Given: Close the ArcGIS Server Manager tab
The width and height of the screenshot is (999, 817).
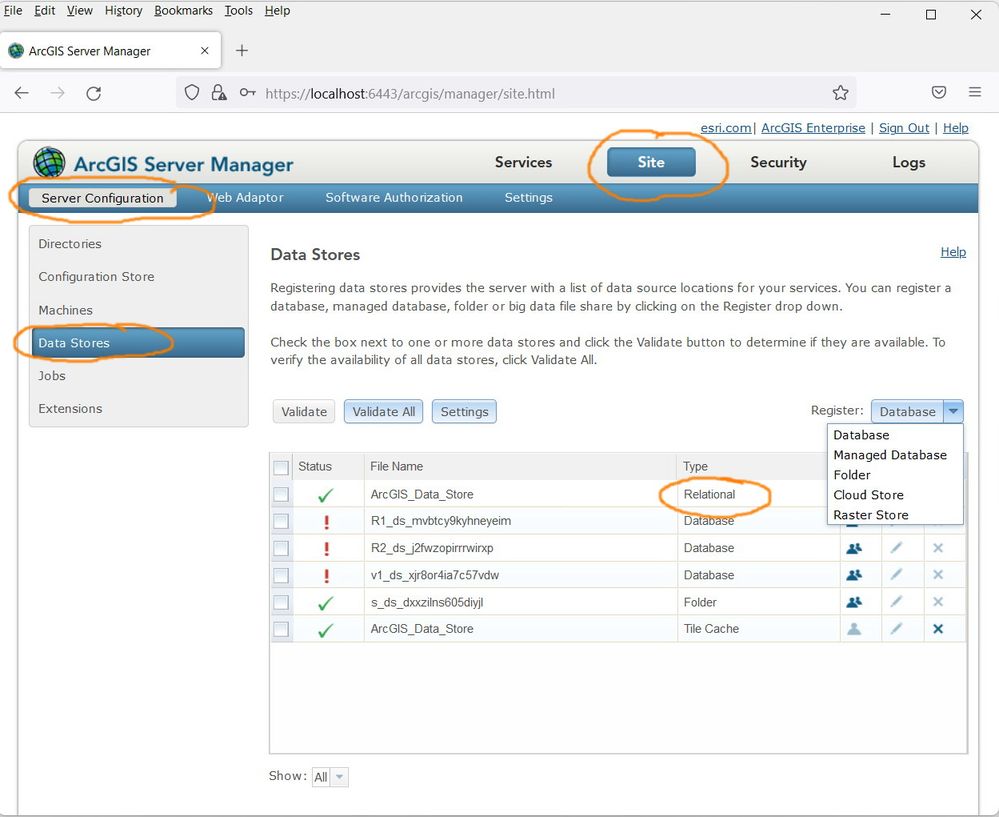Looking at the screenshot, I should point(205,50).
